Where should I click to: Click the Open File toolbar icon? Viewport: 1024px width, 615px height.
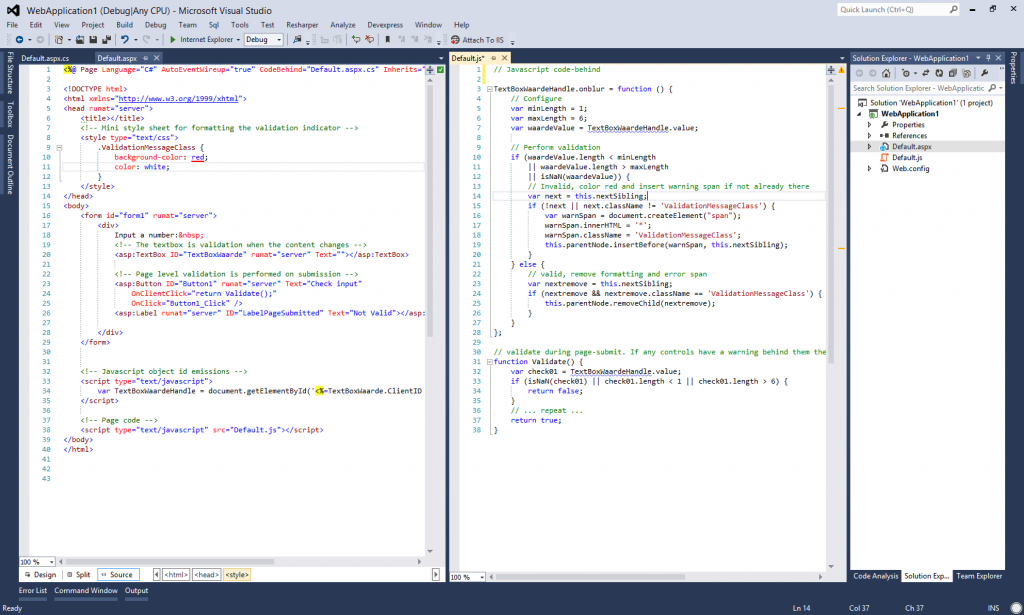(x=80, y=40)
